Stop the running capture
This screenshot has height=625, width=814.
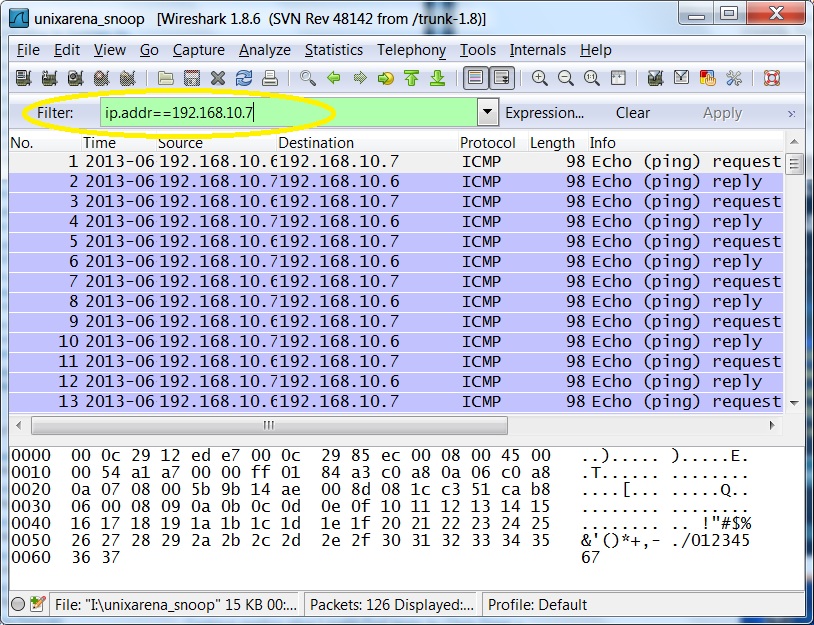tap(101, 78)
